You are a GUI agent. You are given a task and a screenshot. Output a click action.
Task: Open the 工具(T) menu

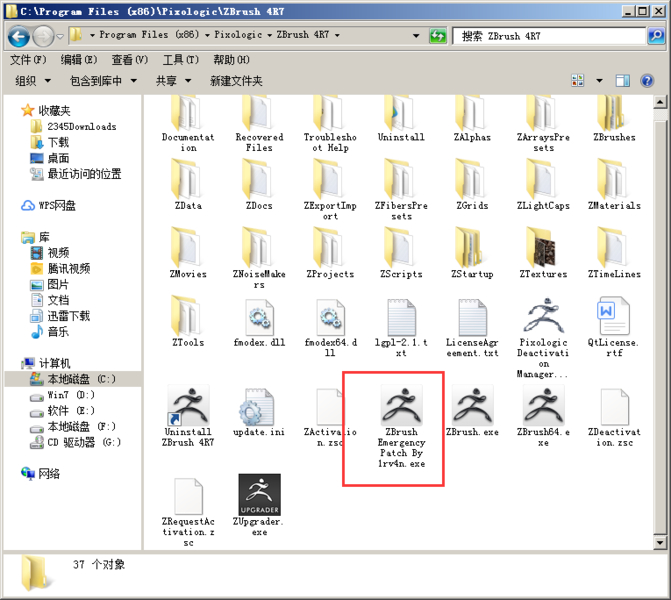pos(180,60)
